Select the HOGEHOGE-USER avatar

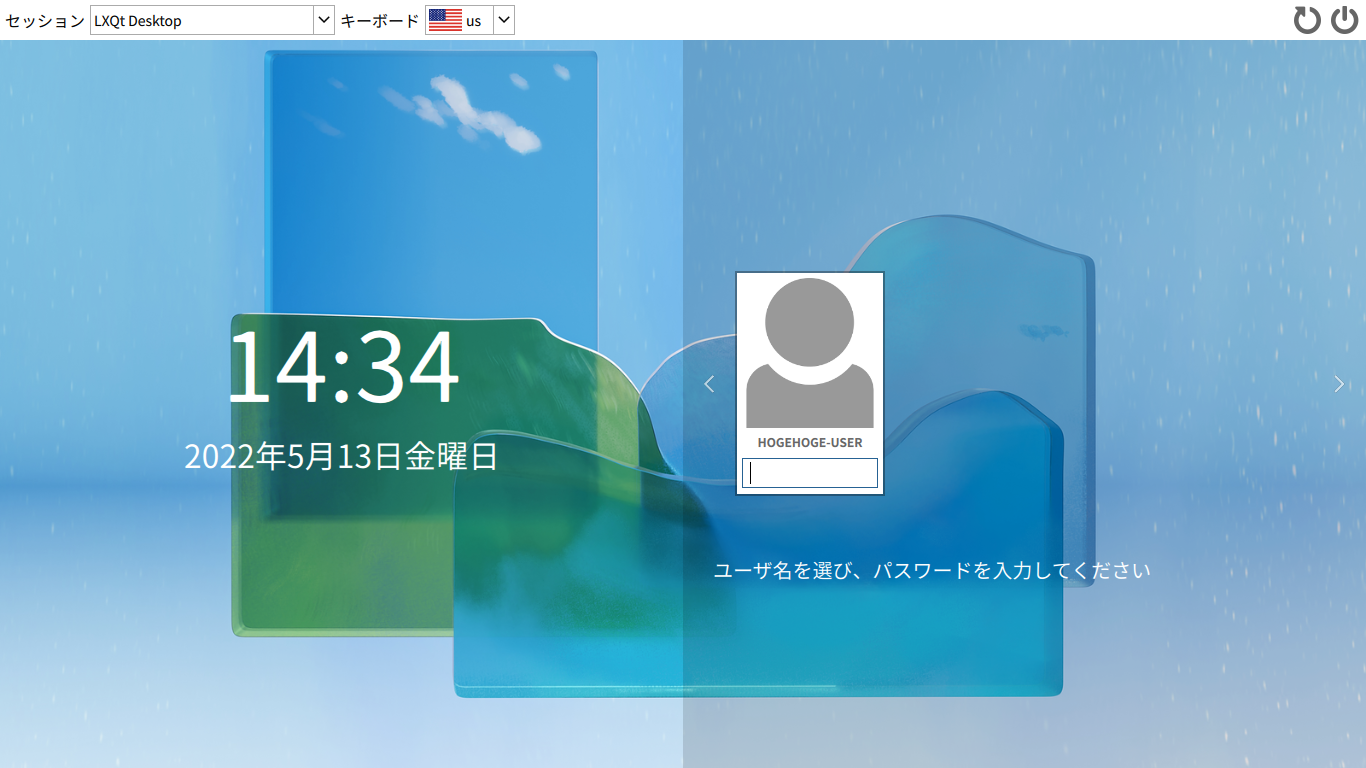810,353
